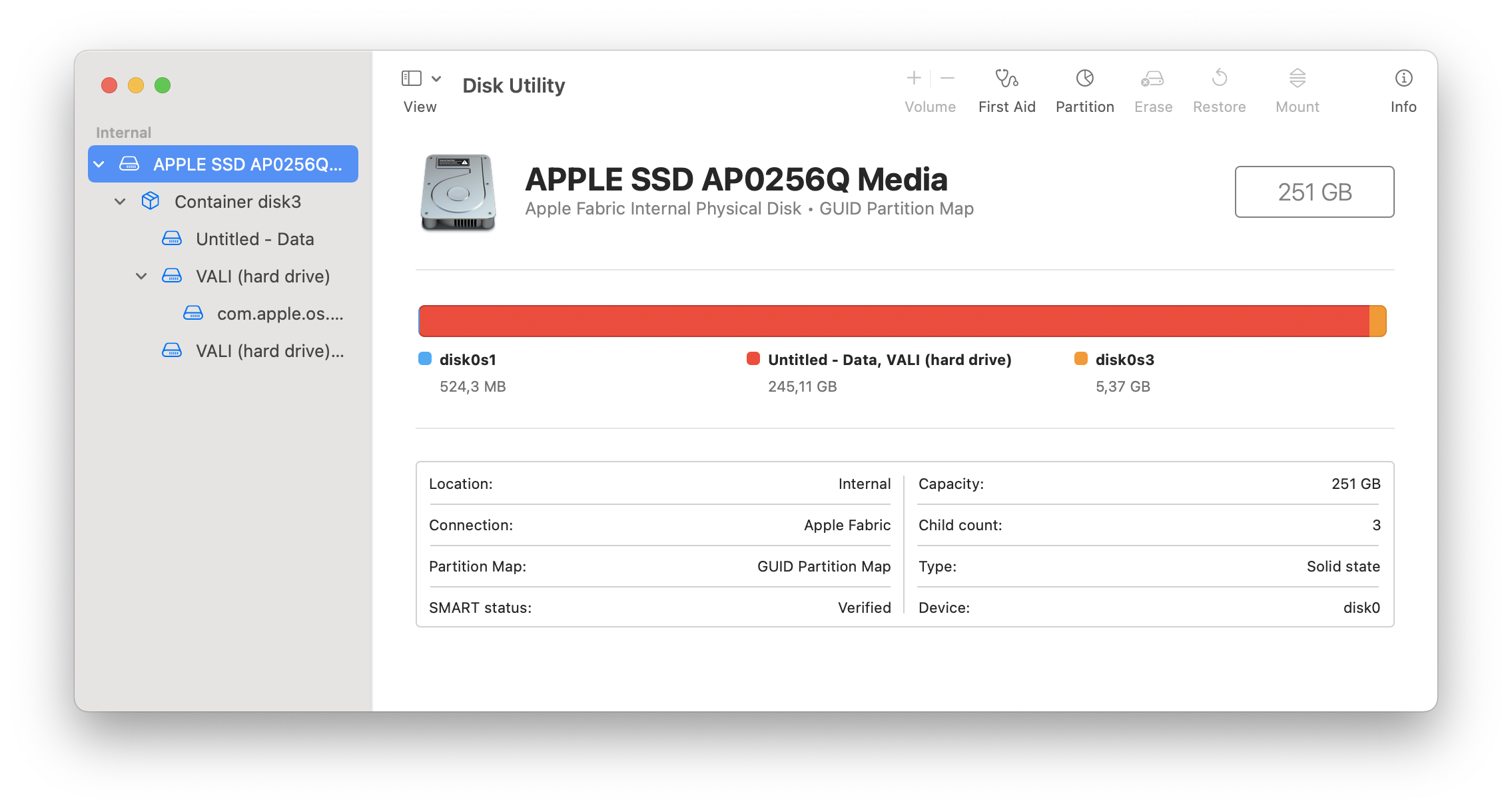
Task: Click the red Untitled - Data legend swatch
Action: click(753, 359)
